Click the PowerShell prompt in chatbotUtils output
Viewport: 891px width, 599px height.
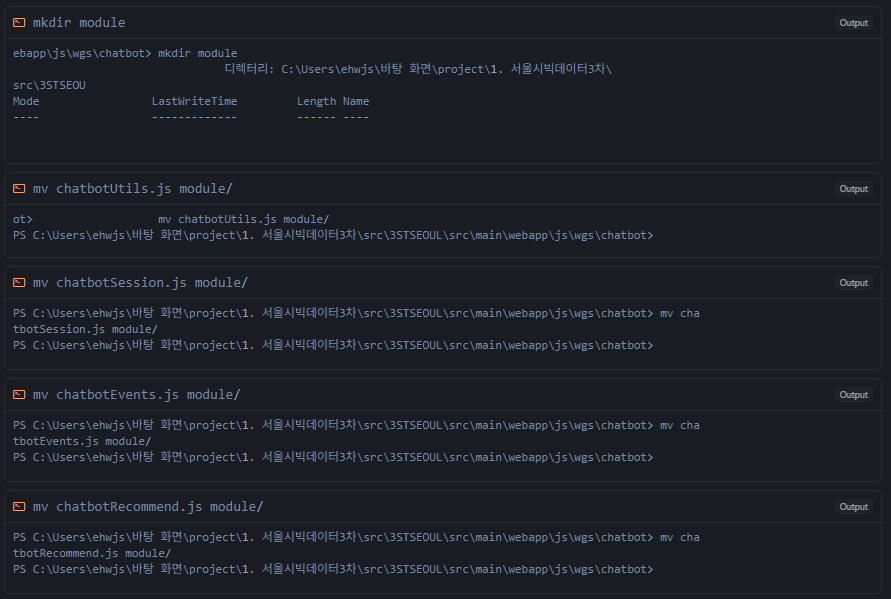point(332,235)
